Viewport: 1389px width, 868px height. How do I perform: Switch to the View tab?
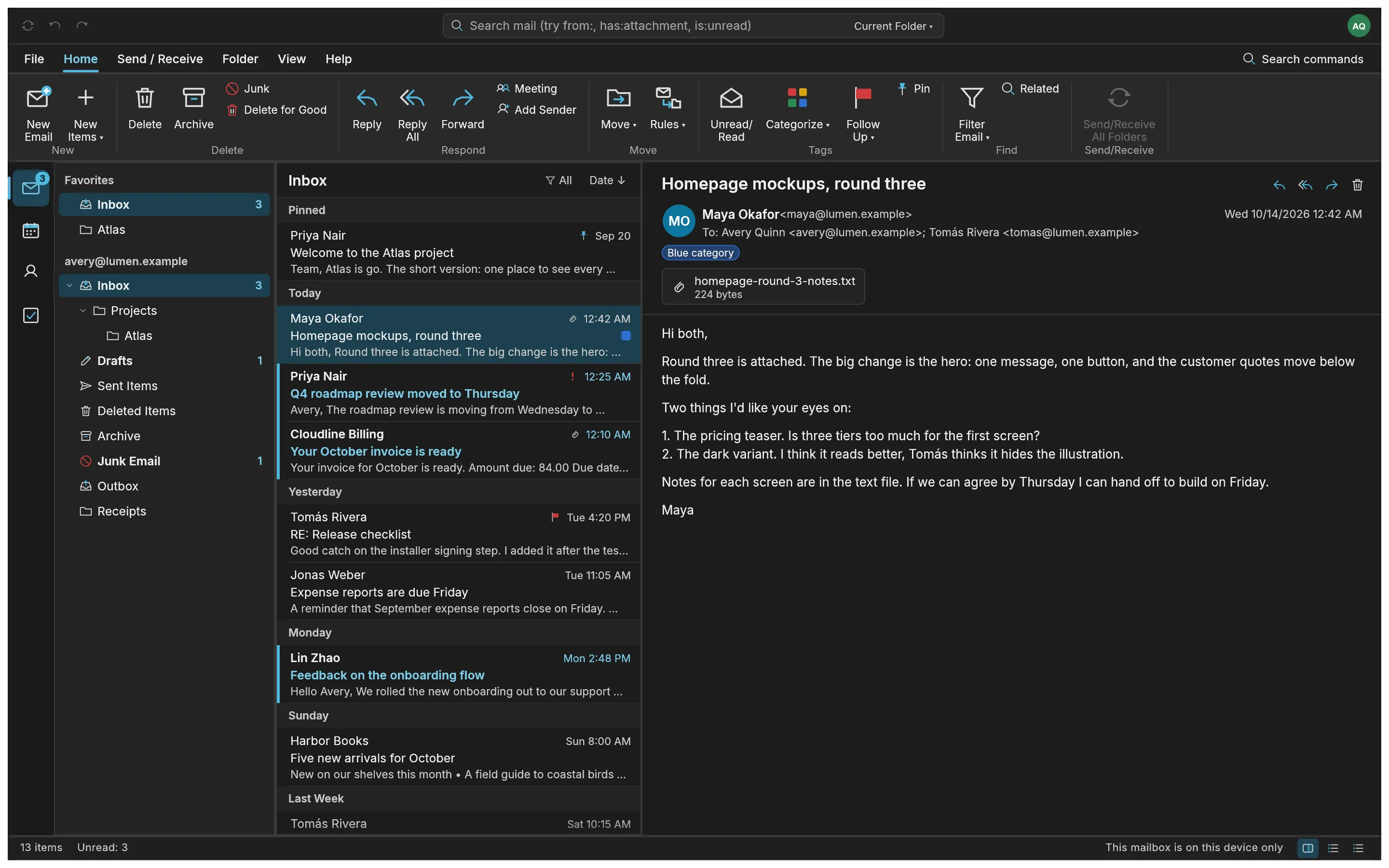click(x=292, y=58)
